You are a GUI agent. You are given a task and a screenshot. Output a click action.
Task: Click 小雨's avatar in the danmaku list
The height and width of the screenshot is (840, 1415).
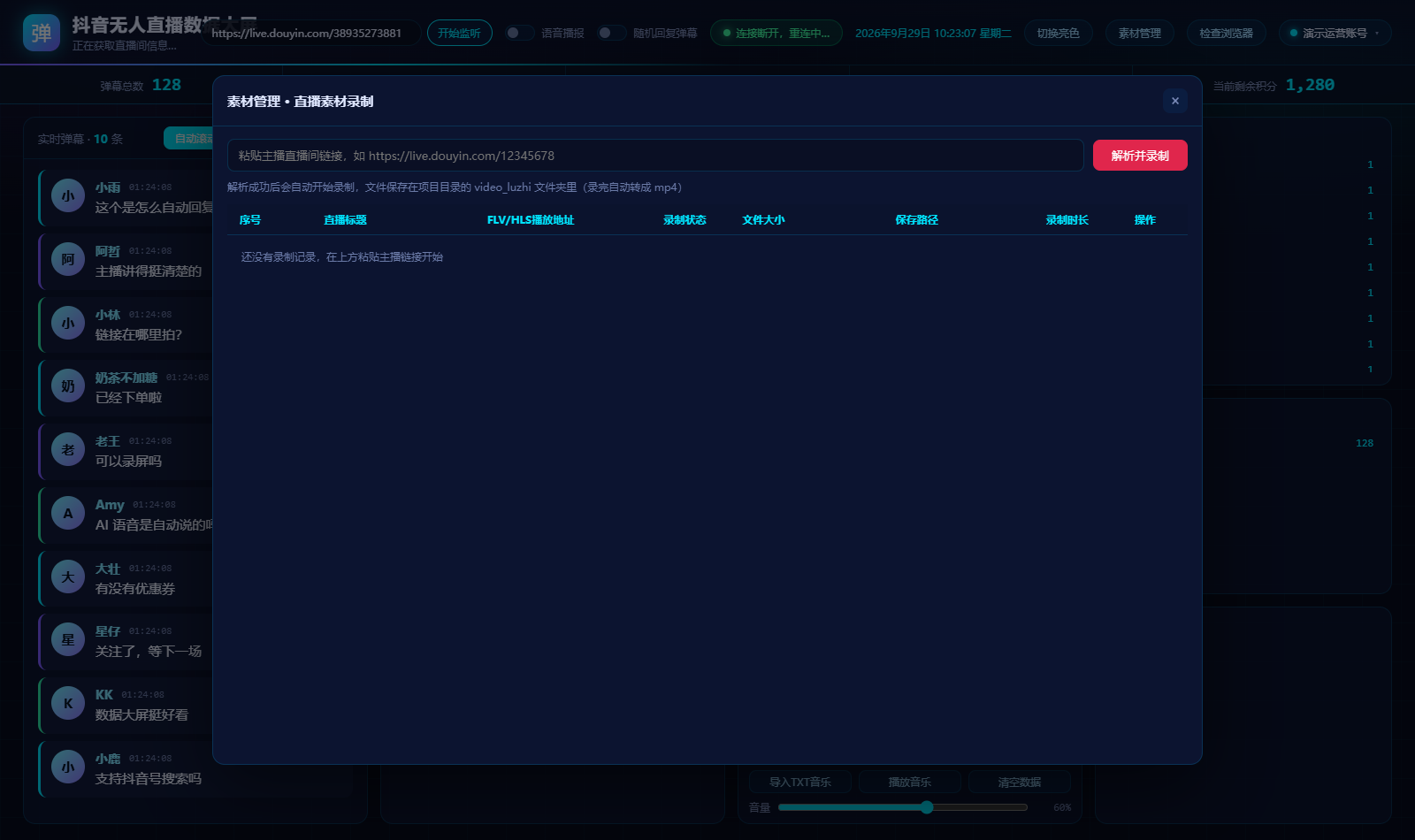click(68, 196)
